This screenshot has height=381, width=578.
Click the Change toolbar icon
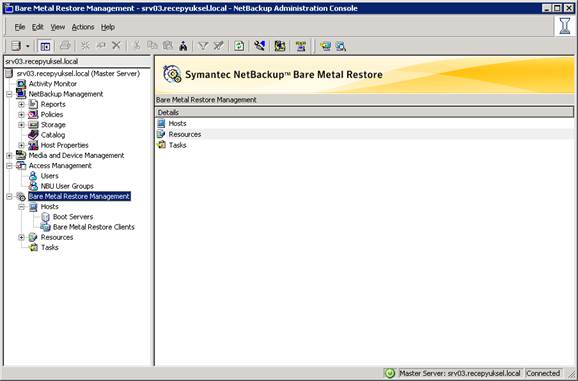[x=101, y=45]
